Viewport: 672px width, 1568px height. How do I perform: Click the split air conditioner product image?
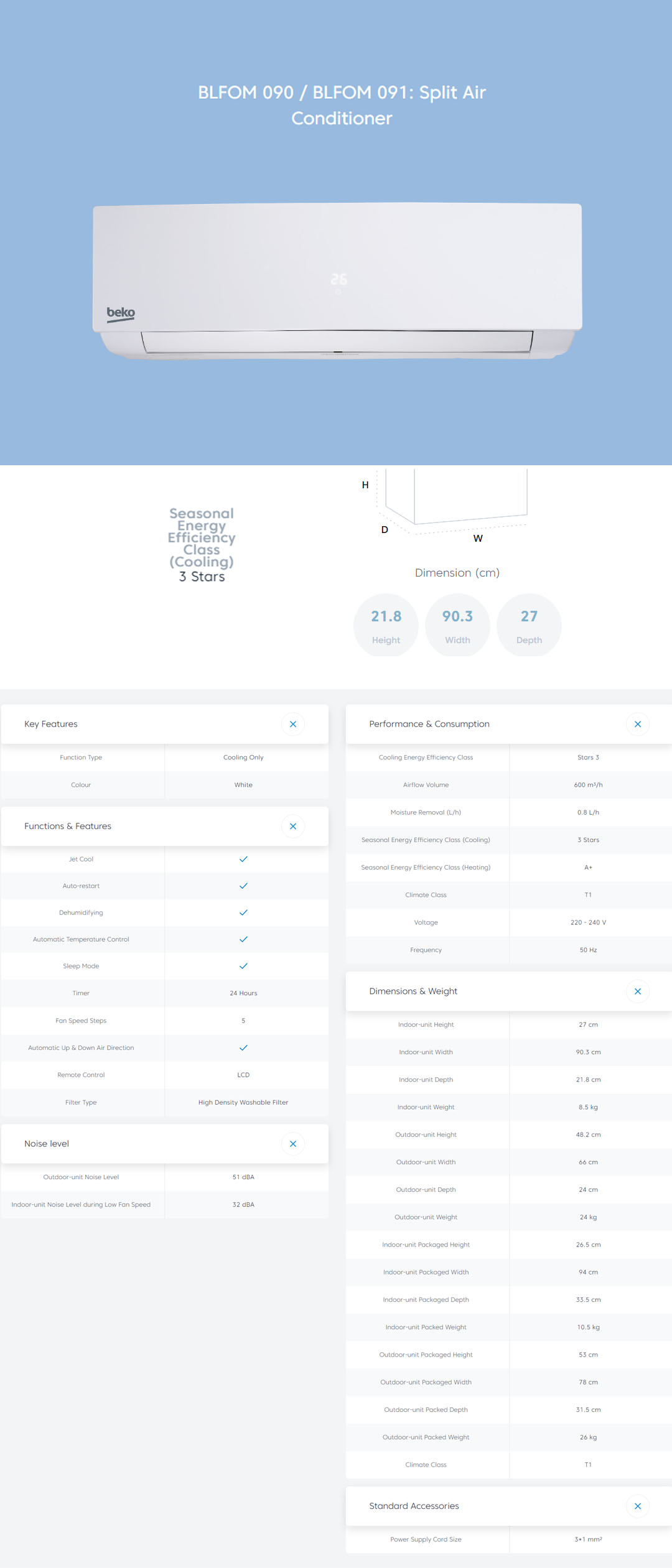click(x=337, y=280)
